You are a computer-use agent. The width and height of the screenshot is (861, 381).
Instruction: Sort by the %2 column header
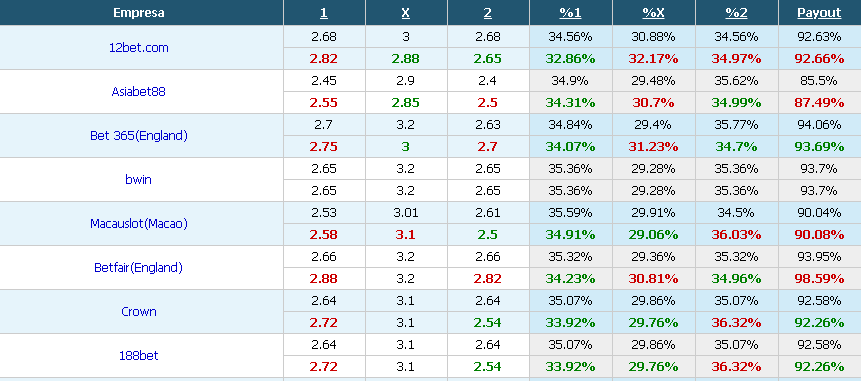tap(736, 13)
